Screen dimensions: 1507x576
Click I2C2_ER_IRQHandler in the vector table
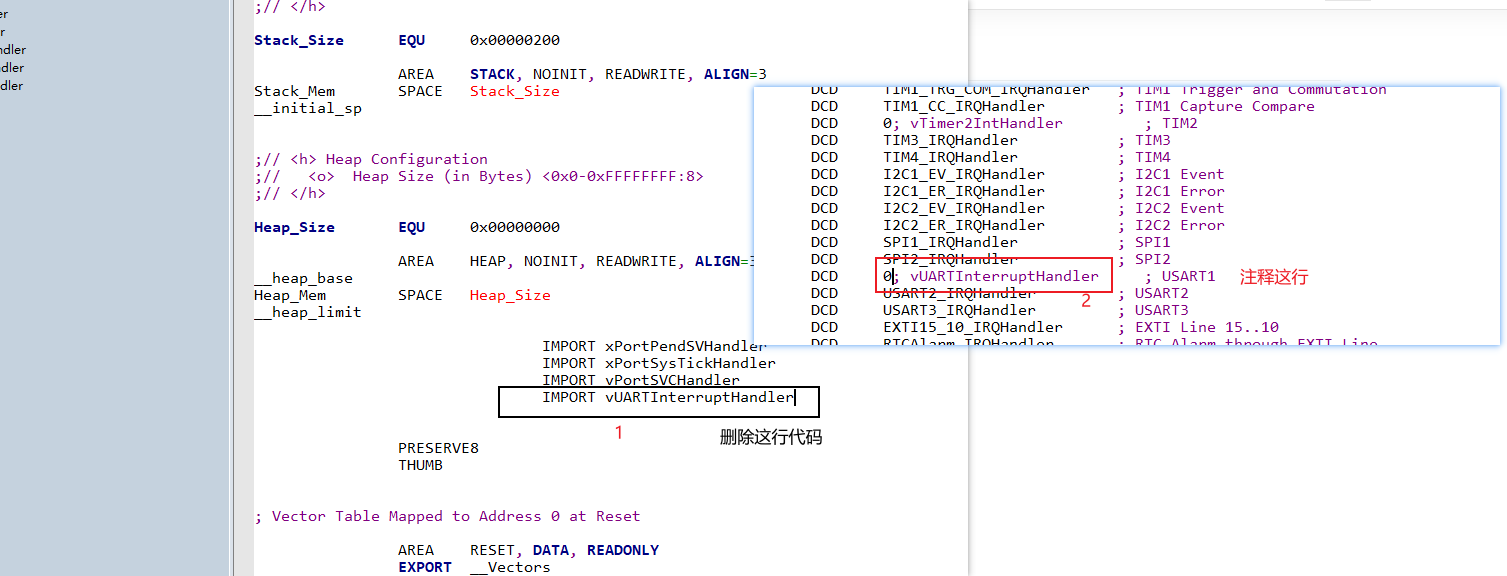click(x=964, y=226)
